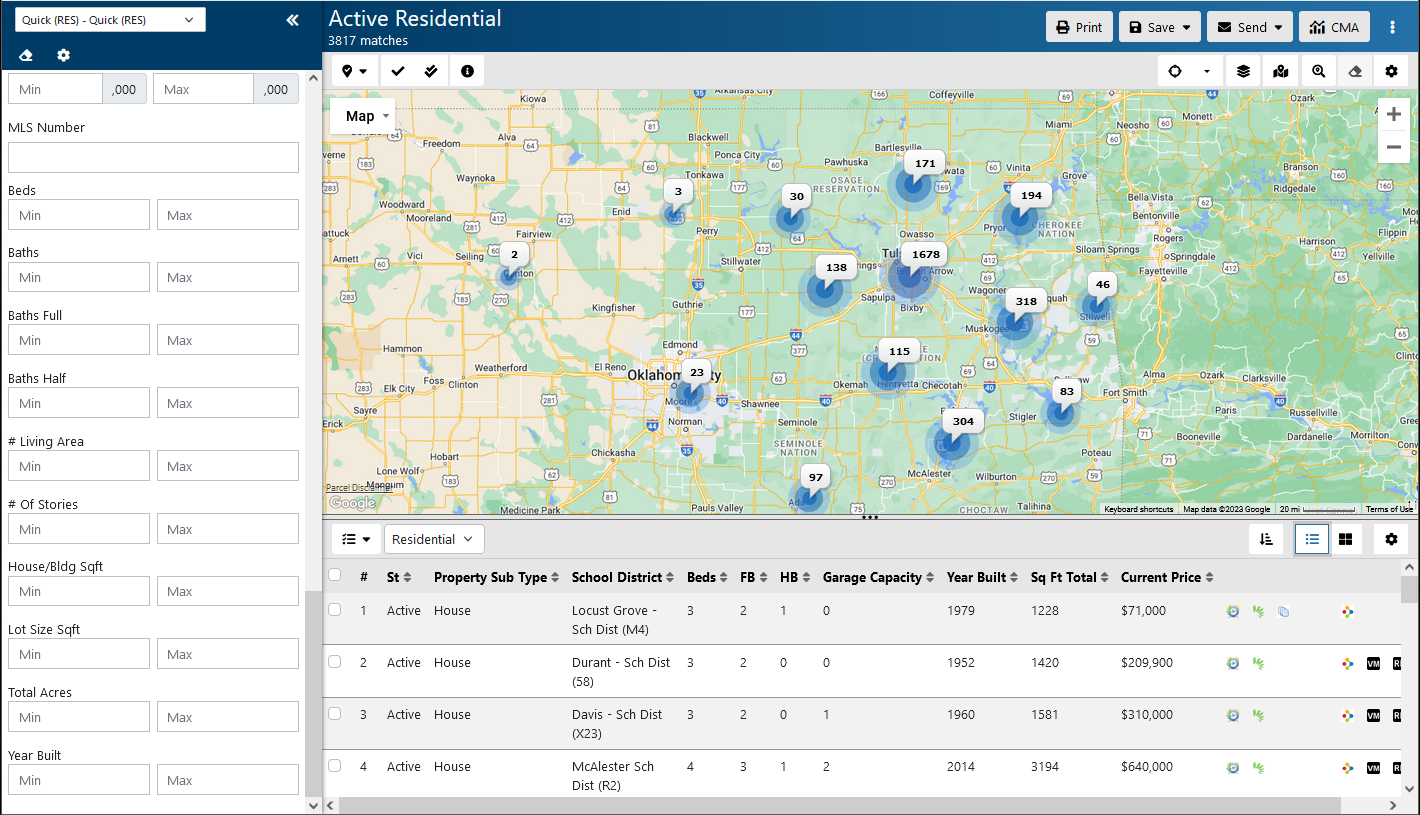Select checkbox for listing row 1
Image resolution: width=1420 pixels, height=815 pixels.
click(x=335, y=610)
